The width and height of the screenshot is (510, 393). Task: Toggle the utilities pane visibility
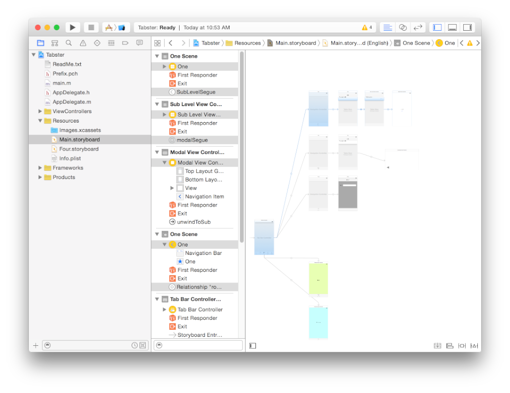pyautogui.click(x=467, y=27)
